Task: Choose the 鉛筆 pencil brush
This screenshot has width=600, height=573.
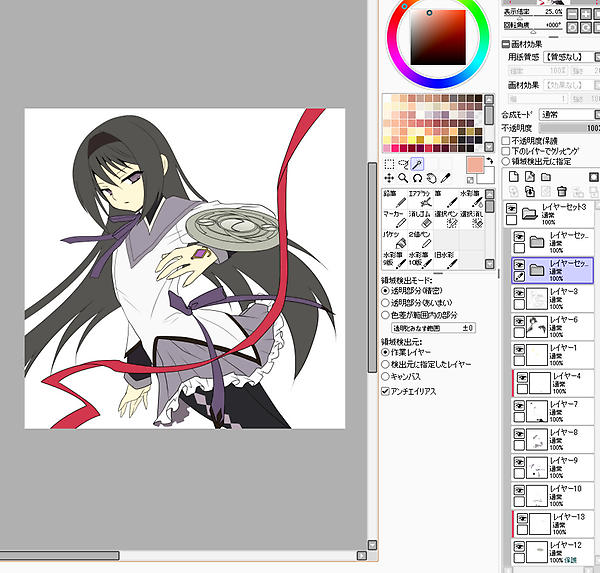Action: [x=395, y=199]
